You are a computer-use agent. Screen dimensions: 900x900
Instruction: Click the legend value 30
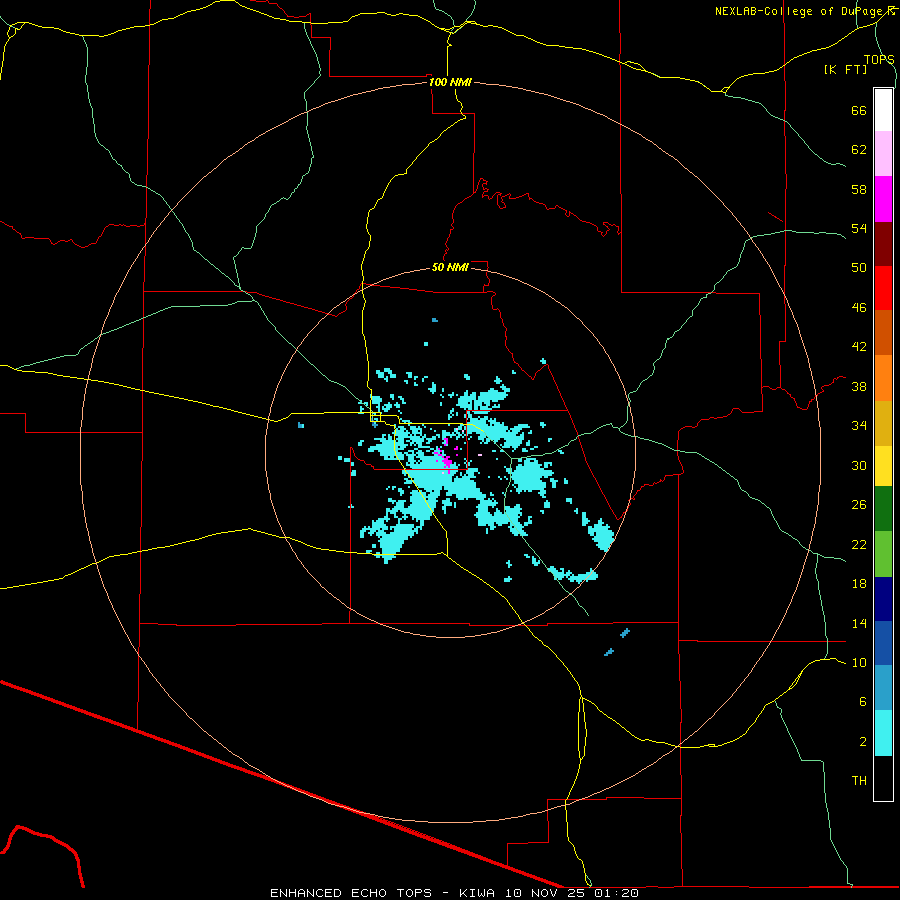pos(859,465)
